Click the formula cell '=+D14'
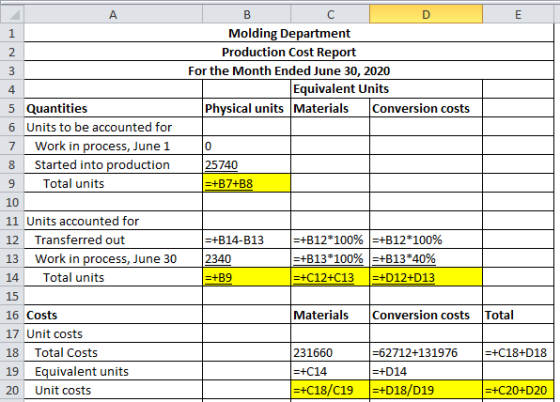Image resolution: width=560 pixels, height=402 pixels. (x=426, y=371)
